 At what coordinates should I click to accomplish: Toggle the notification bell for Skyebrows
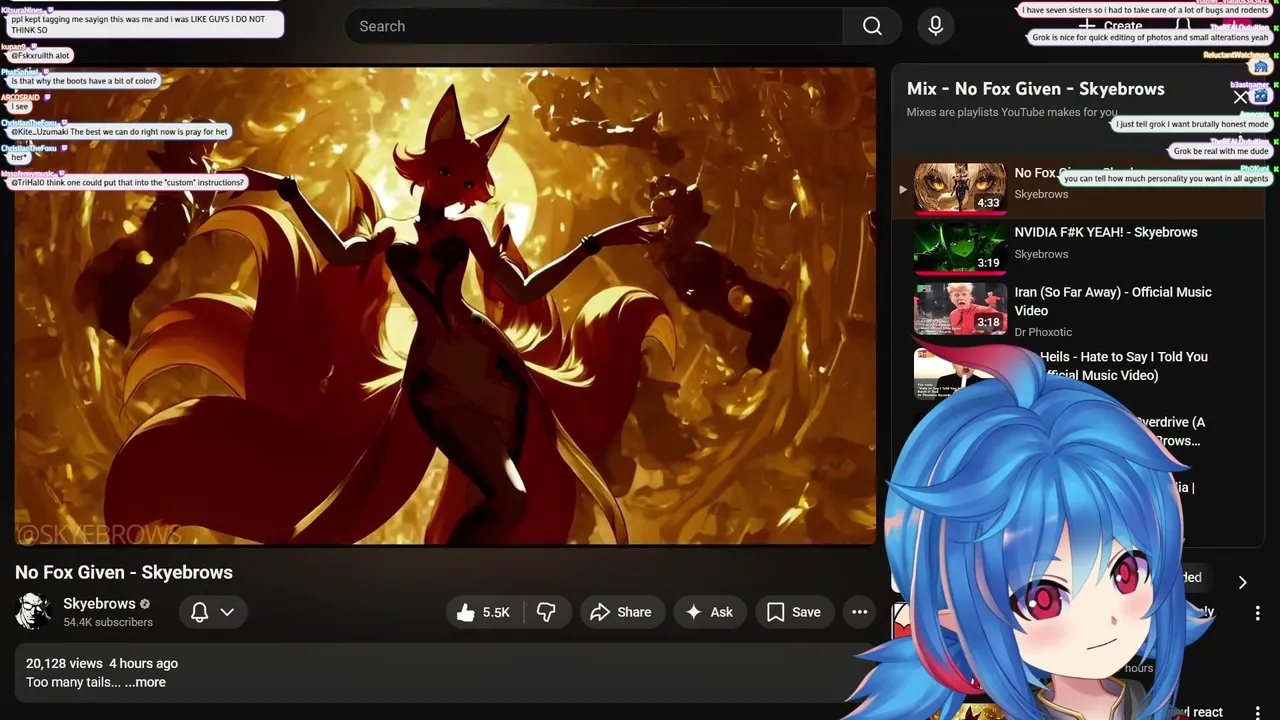[x=200, y=612]
